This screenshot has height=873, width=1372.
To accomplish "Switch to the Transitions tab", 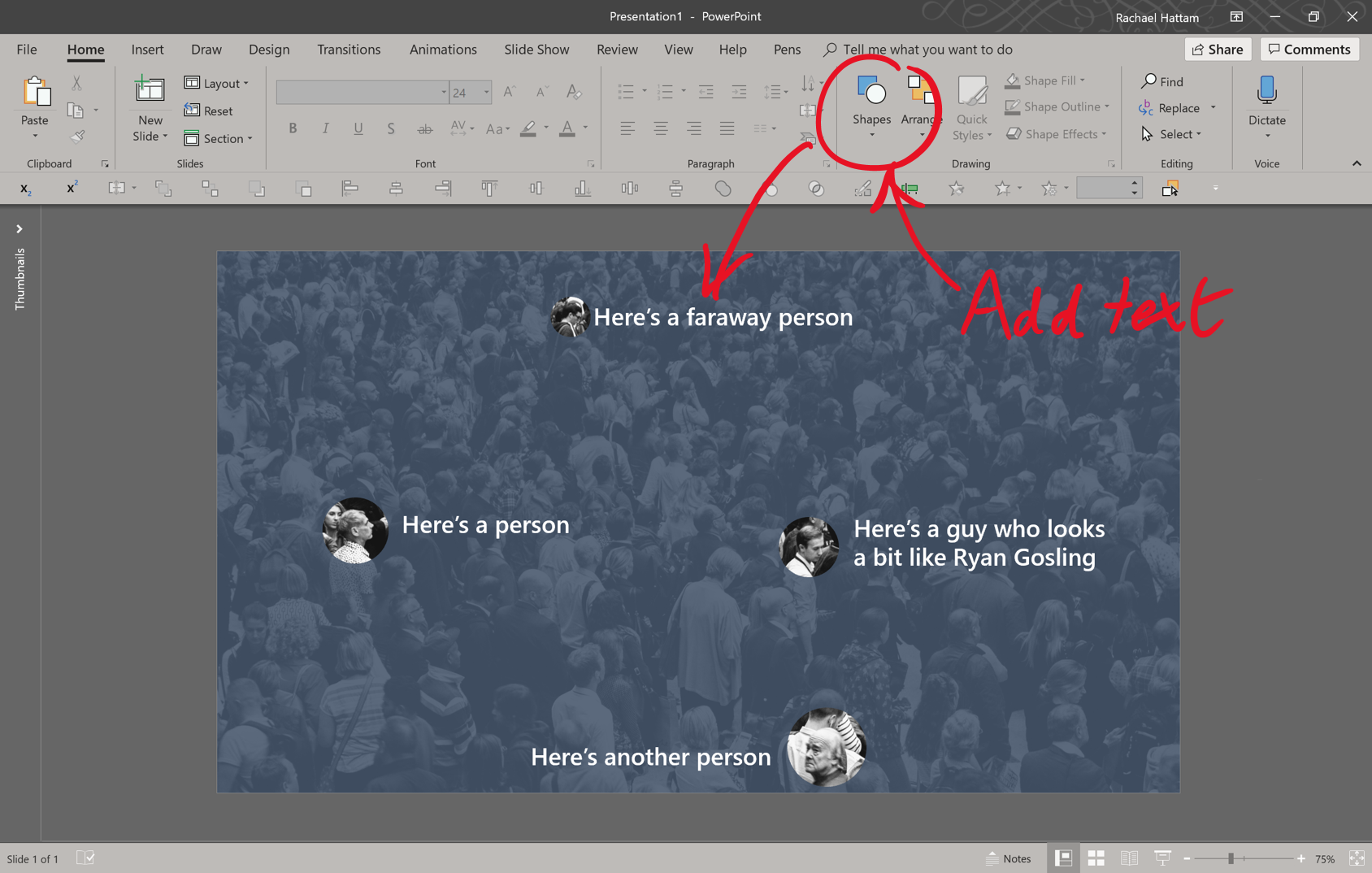I will pos(349,50).
